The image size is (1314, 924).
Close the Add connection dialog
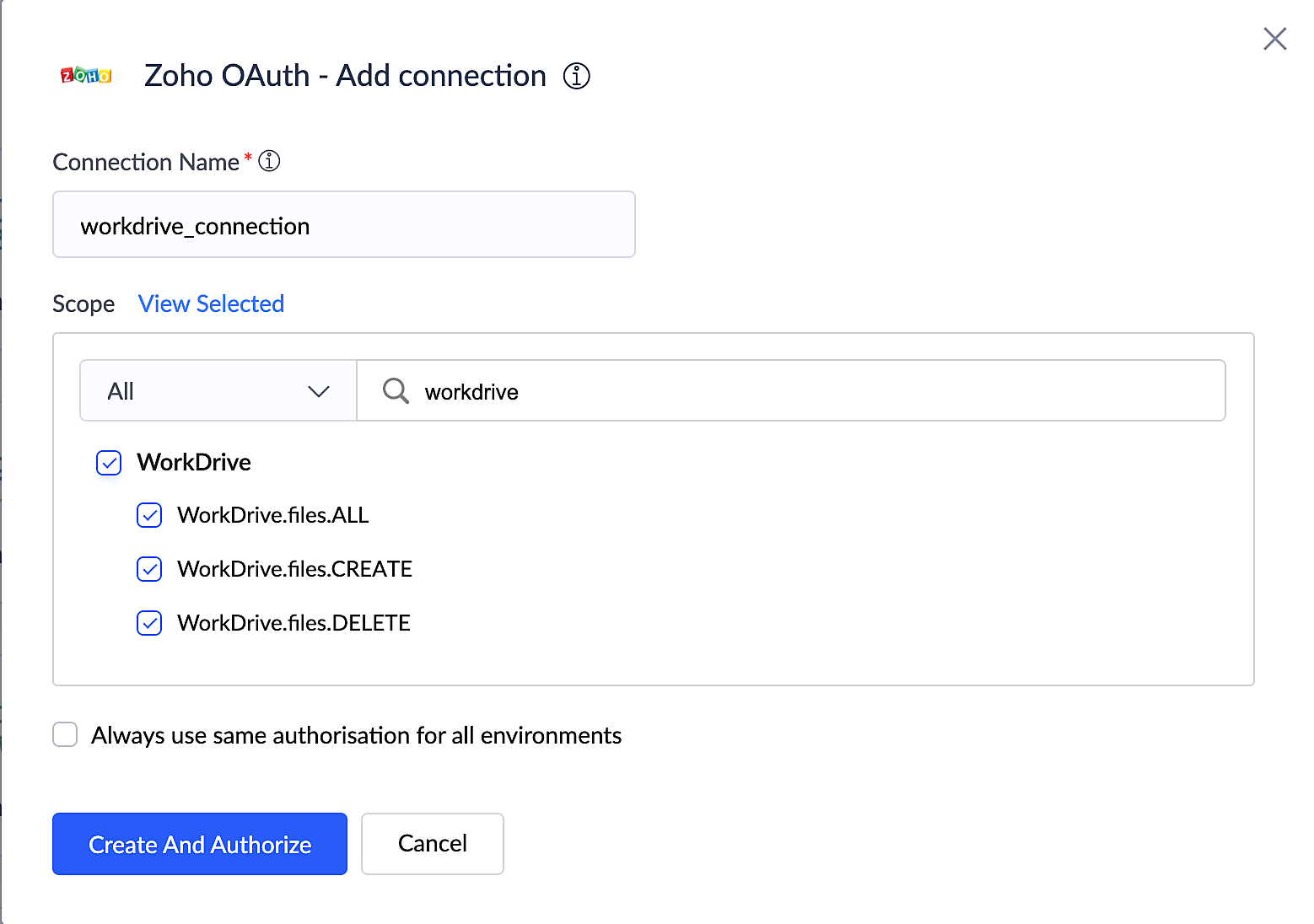click(1274, 39)
